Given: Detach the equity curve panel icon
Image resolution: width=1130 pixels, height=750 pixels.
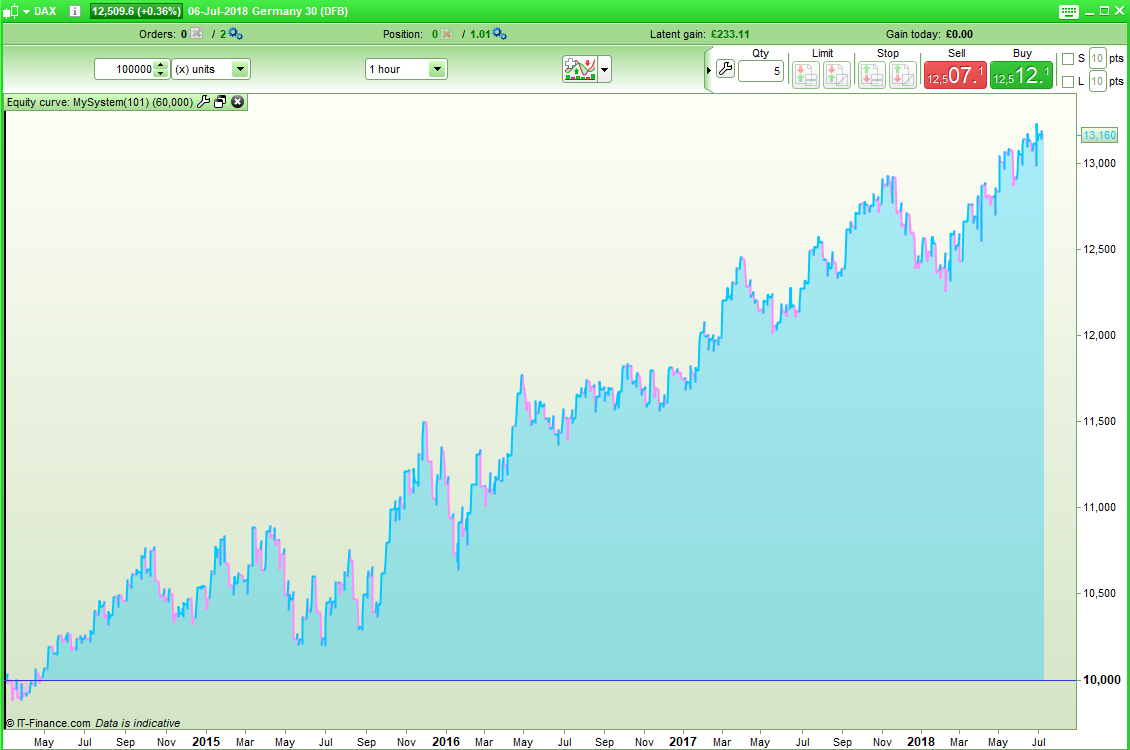Looking at the screenshot, I should tap(221, 102).
